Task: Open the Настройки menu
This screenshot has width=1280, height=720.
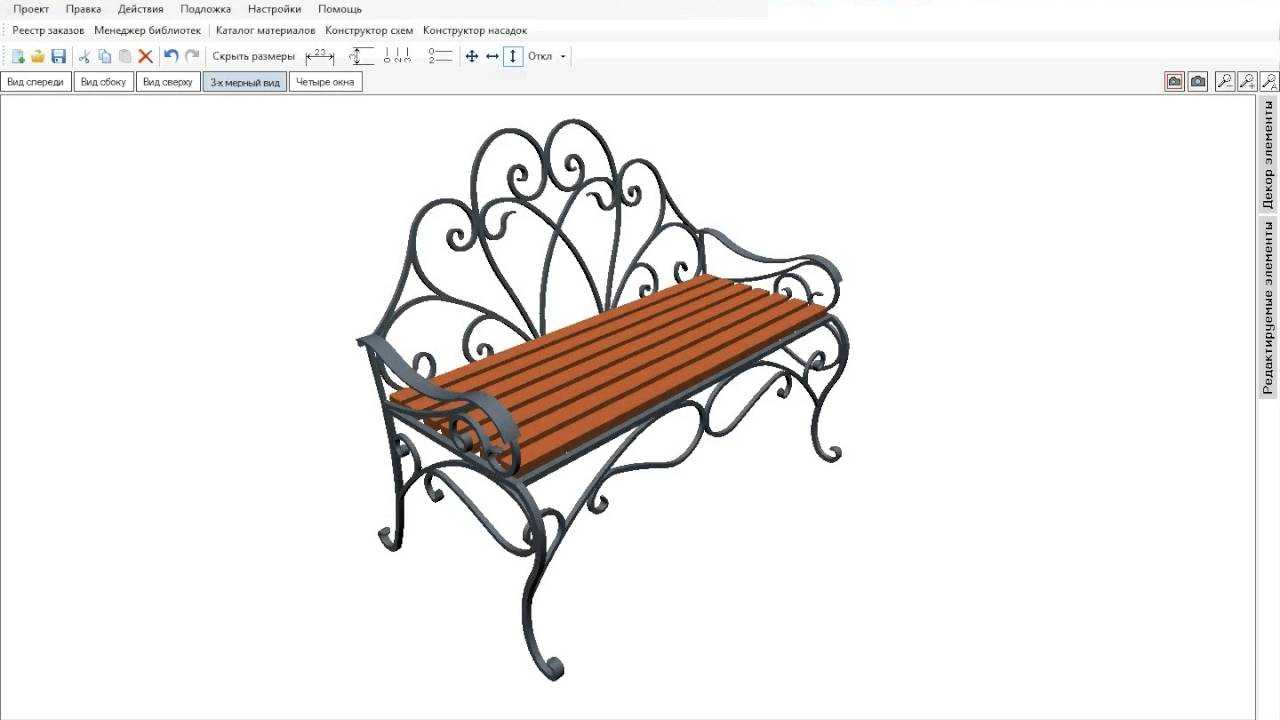Action: pos(275,9)
